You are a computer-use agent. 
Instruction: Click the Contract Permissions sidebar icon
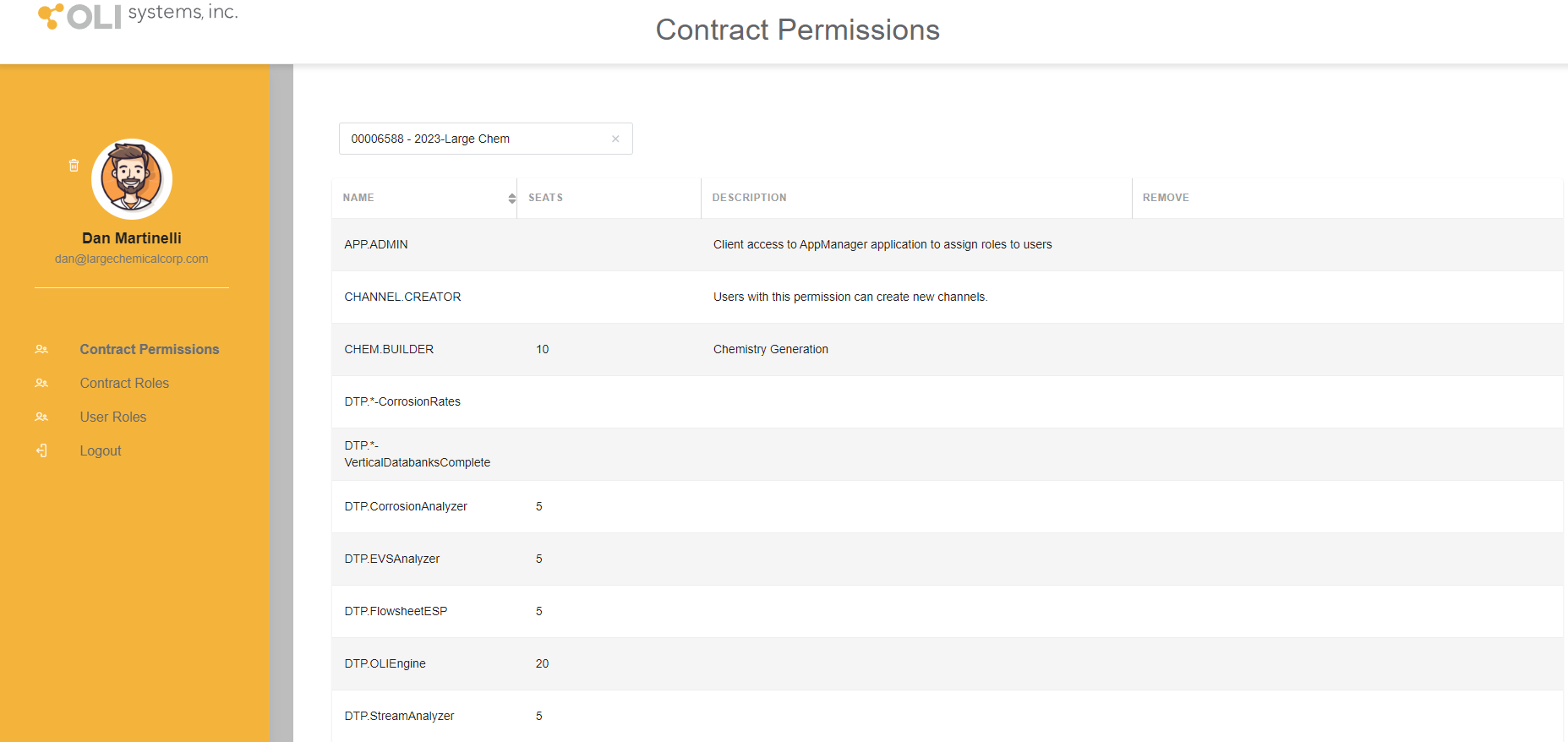coord(41,349)
